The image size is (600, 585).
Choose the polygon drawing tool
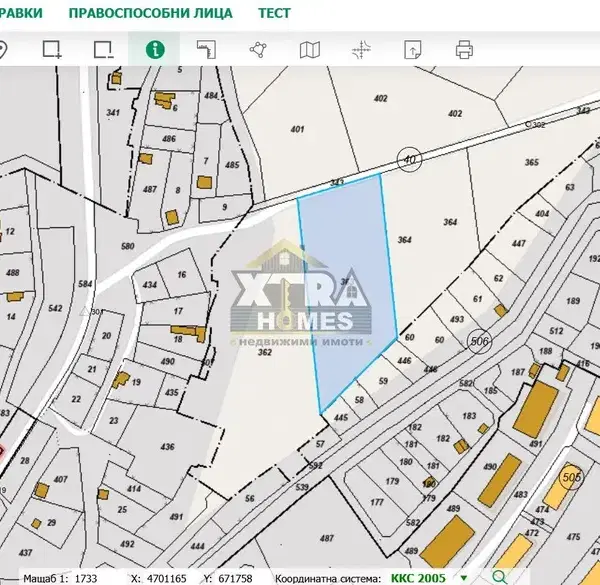tap(258, 50)
